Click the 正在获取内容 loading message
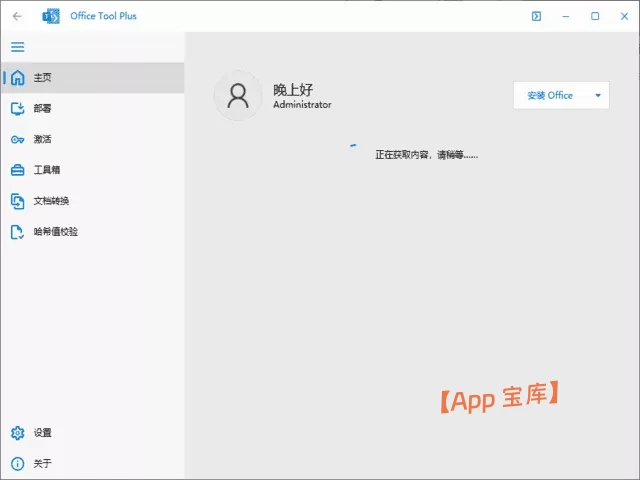640x480 pixels. [x=427, y=155]
